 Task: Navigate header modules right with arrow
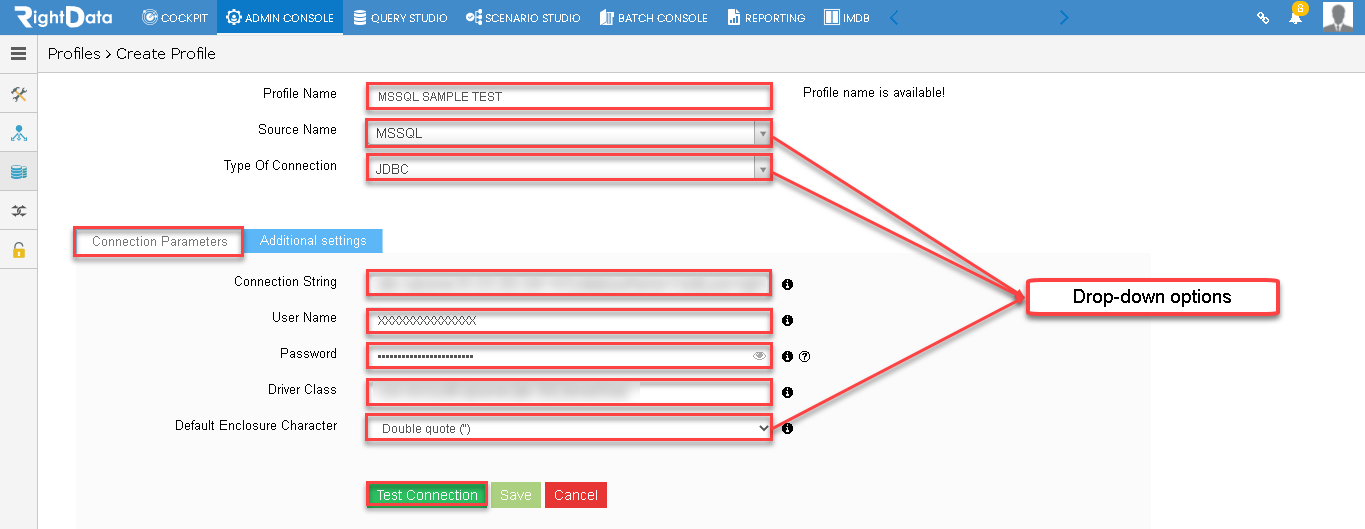pos(1064,17)
